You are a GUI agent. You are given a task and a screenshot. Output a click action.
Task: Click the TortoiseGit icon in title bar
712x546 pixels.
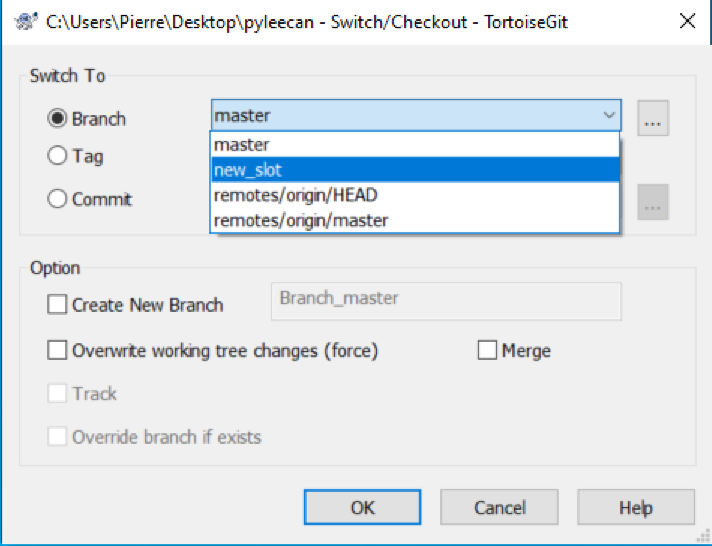26,21
